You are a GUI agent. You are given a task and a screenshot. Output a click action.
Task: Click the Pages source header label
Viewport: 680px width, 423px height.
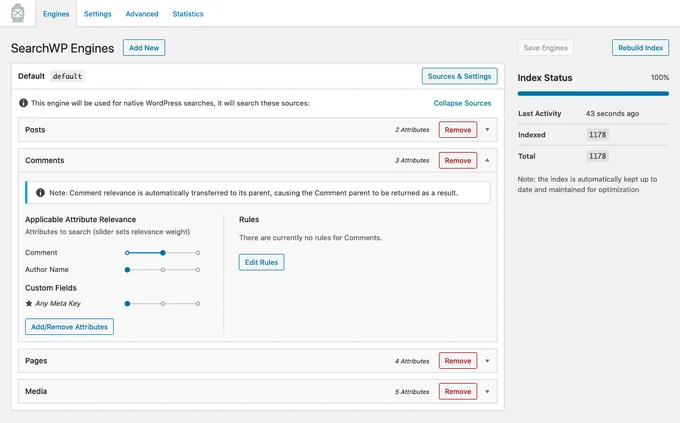[x=36, y=361]
